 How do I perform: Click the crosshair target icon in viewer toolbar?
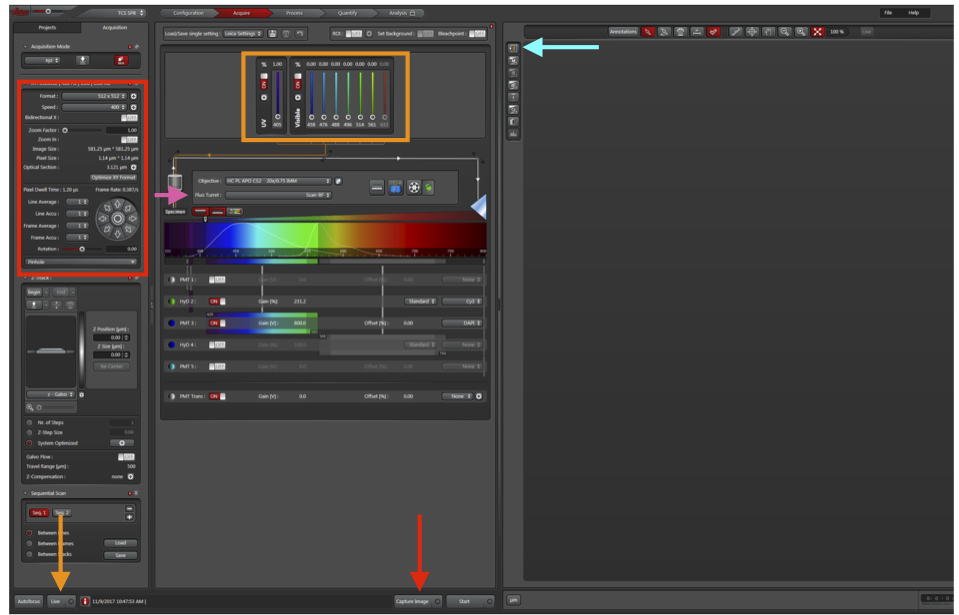point(752,32)
